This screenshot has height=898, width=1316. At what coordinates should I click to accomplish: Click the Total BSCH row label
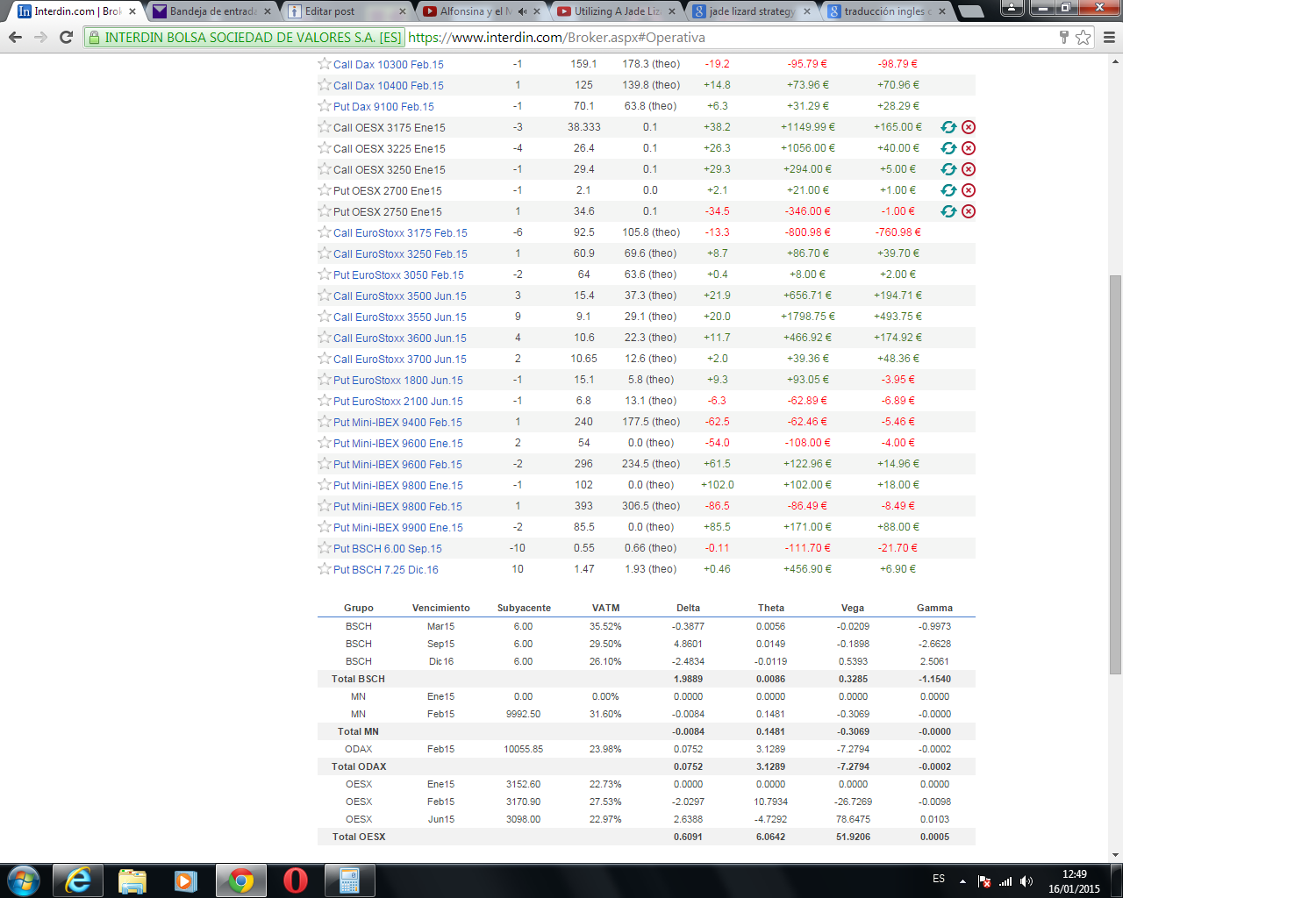(x=358, y=679)
